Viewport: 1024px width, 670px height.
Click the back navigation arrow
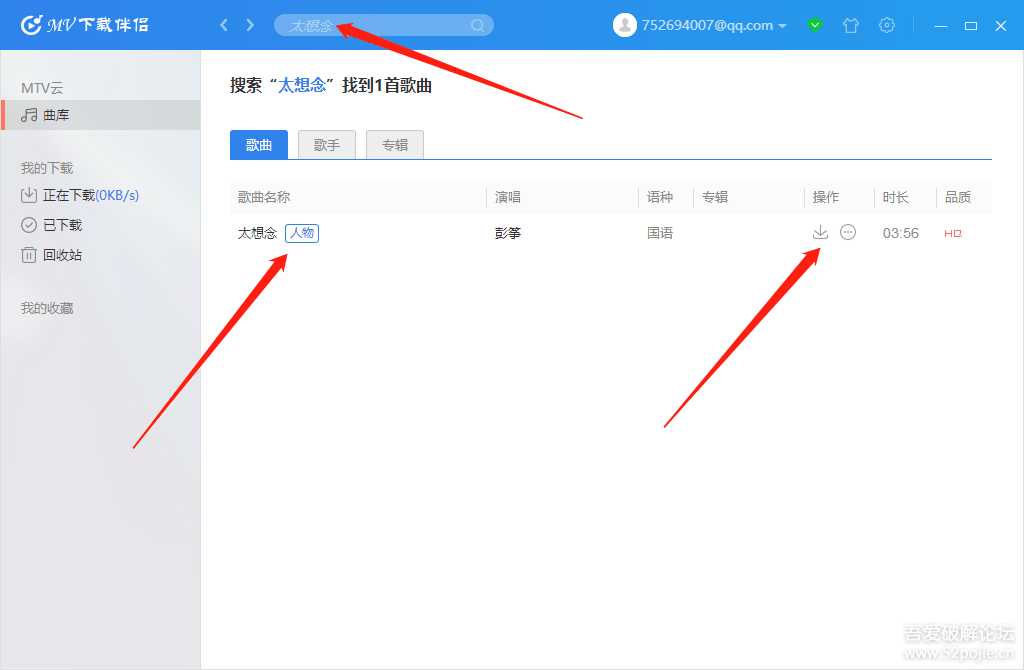(224, 25)
